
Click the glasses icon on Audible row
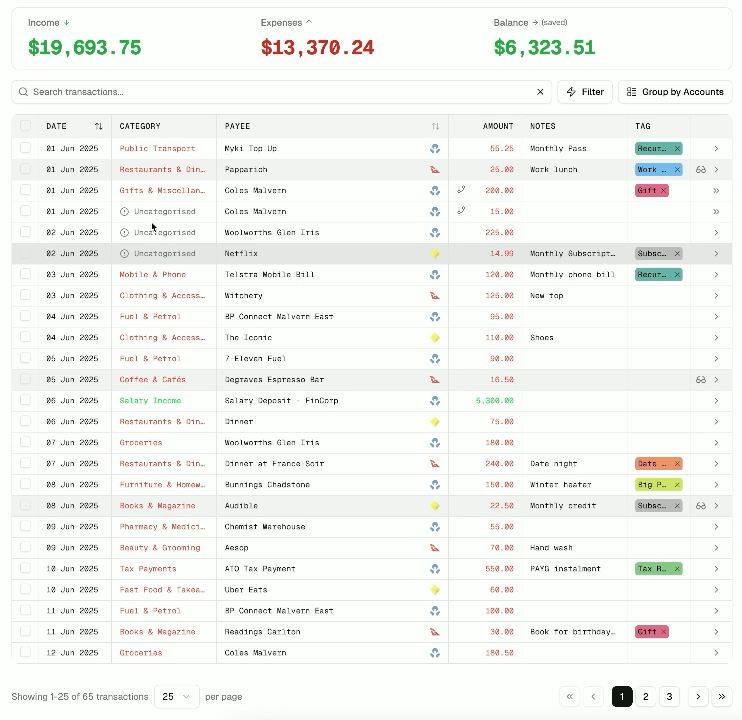(701, 506)
